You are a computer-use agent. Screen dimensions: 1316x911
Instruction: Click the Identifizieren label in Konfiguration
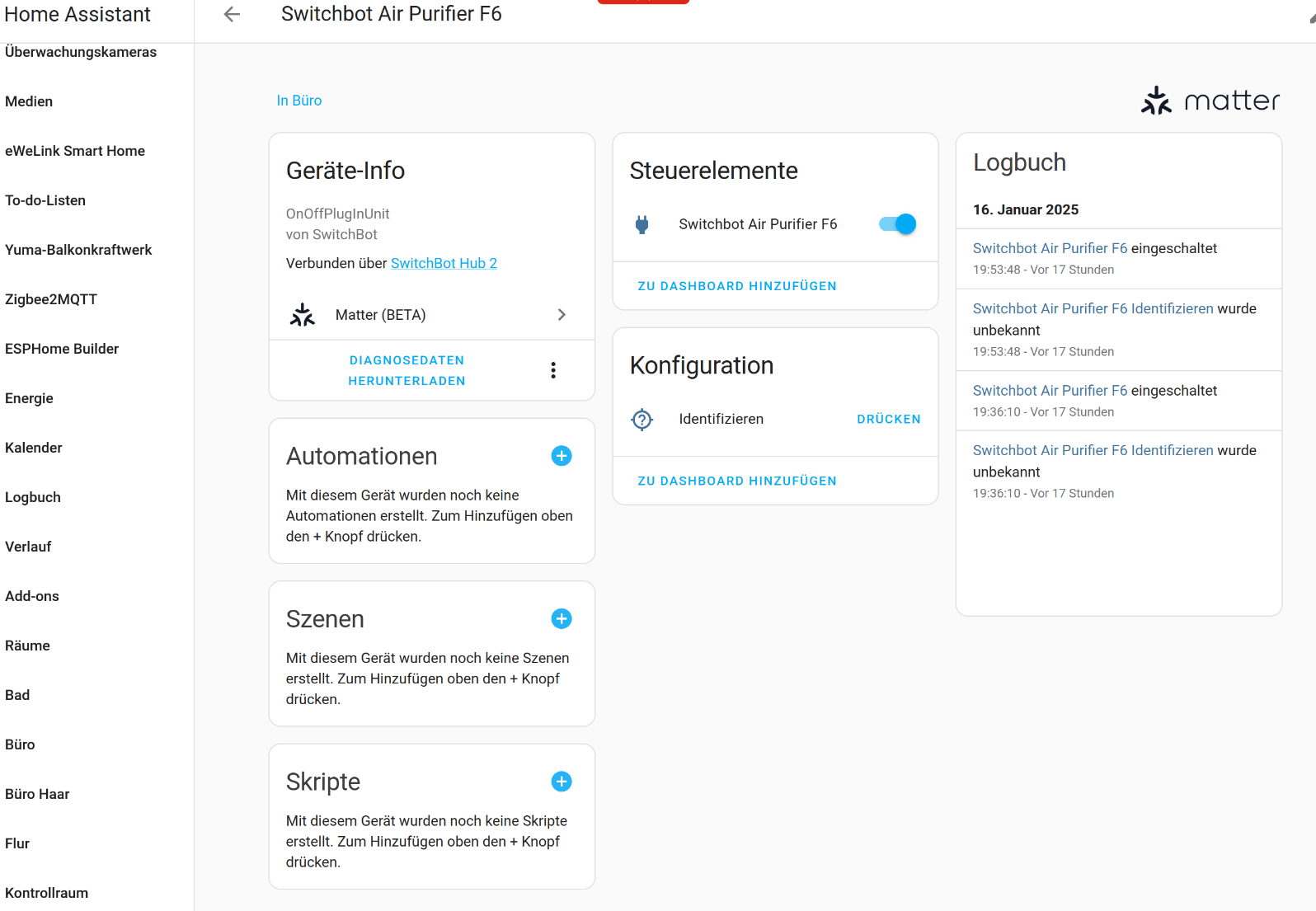tap(721, 419)
